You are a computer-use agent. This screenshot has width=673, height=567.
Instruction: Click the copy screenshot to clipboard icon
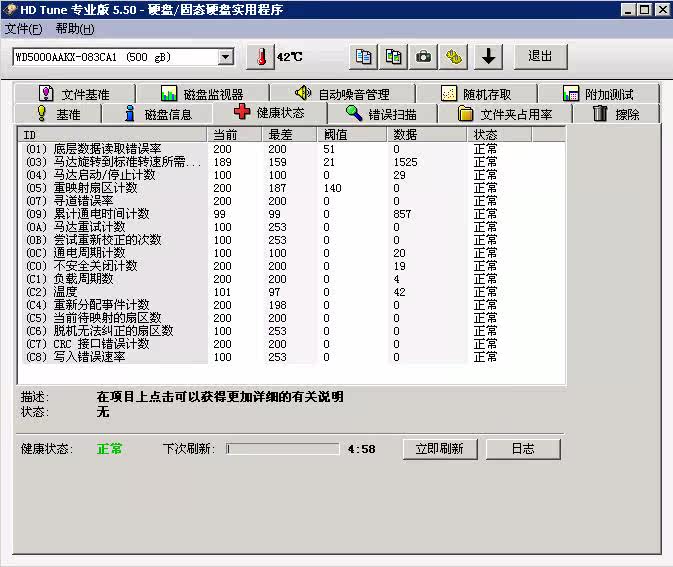394,57
